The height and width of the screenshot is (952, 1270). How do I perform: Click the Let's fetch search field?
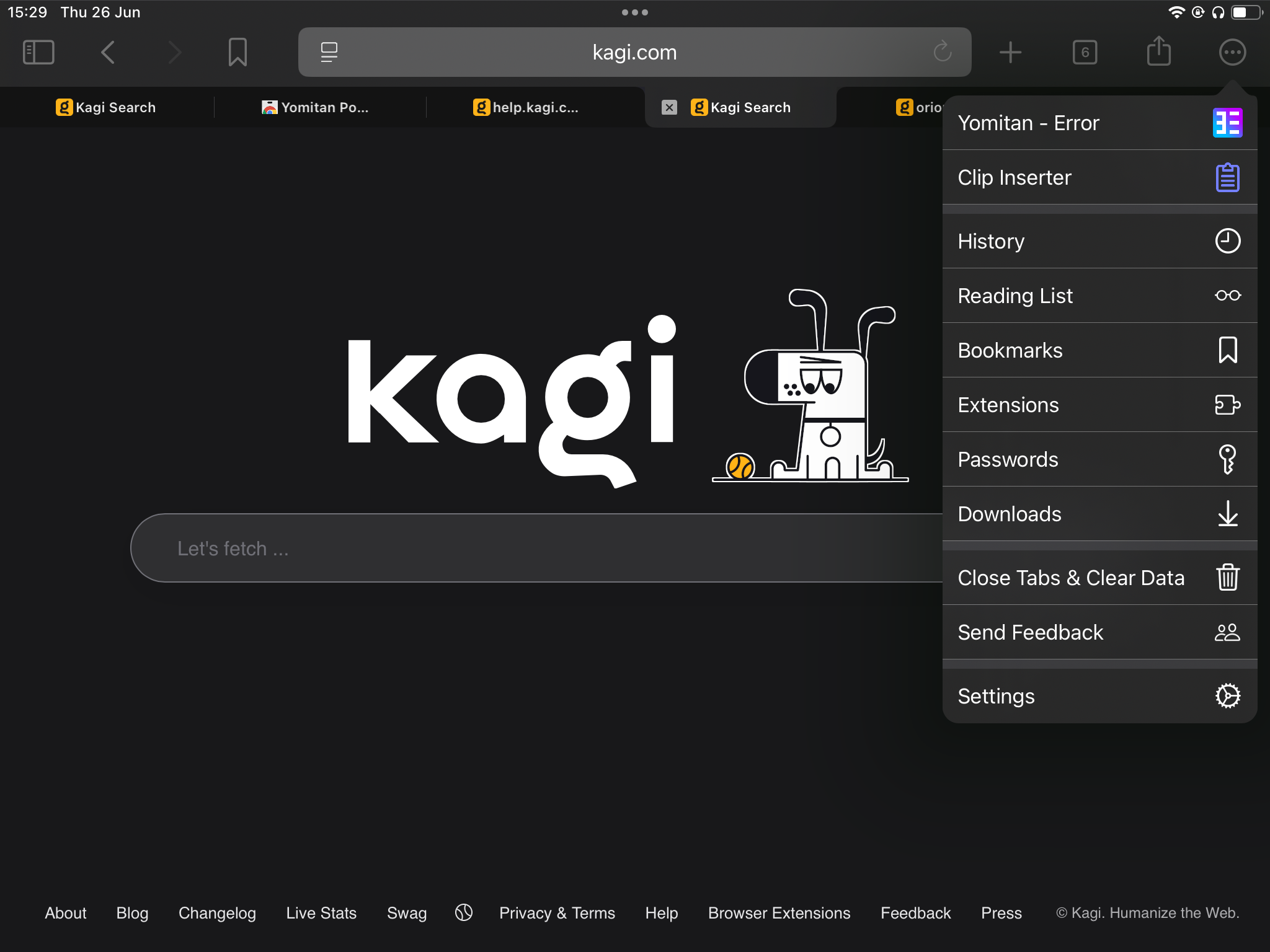click(533, 548)
